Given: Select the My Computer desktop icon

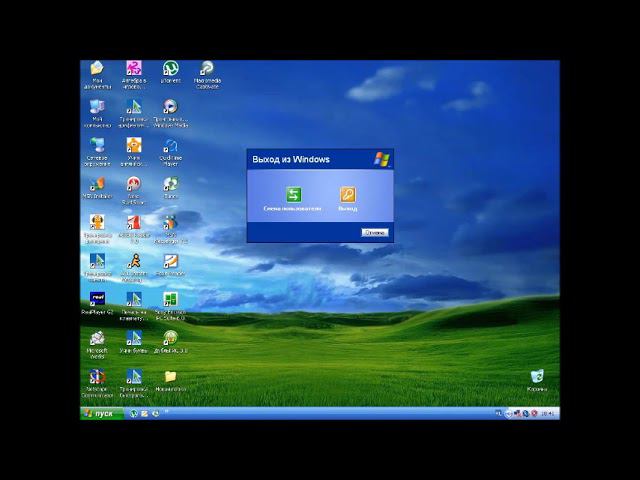Looking at the screenshot, I should point(97,107).
